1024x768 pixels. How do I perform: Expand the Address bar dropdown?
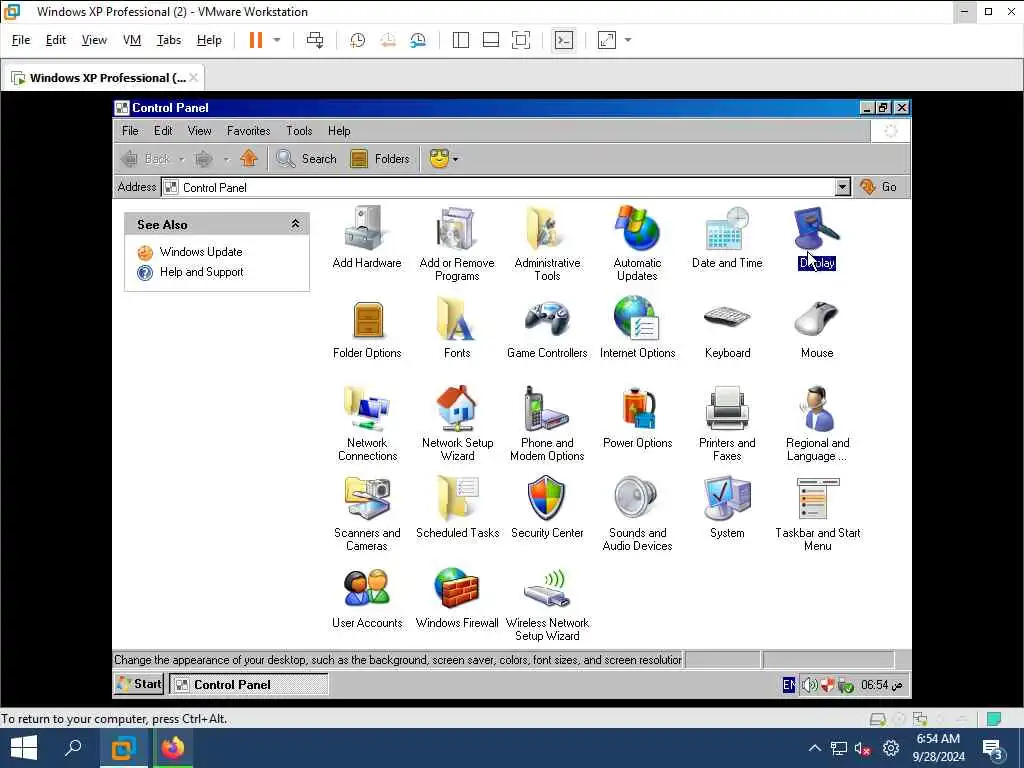[842, 187]
